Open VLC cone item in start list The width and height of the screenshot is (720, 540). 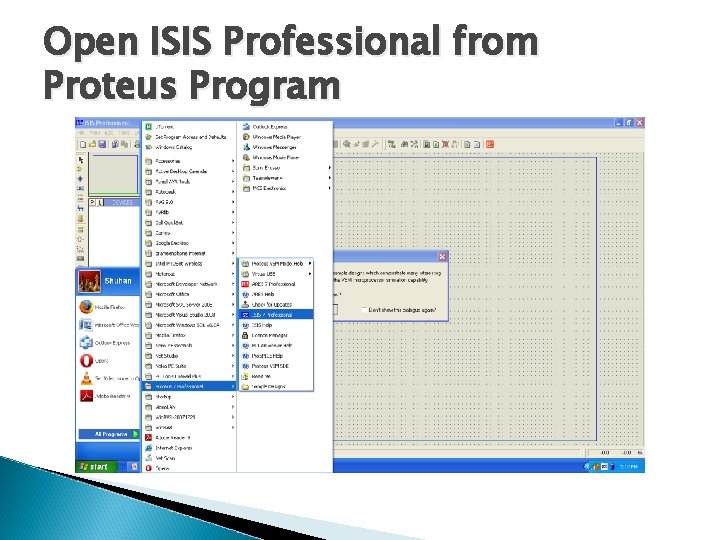[108, 379]
